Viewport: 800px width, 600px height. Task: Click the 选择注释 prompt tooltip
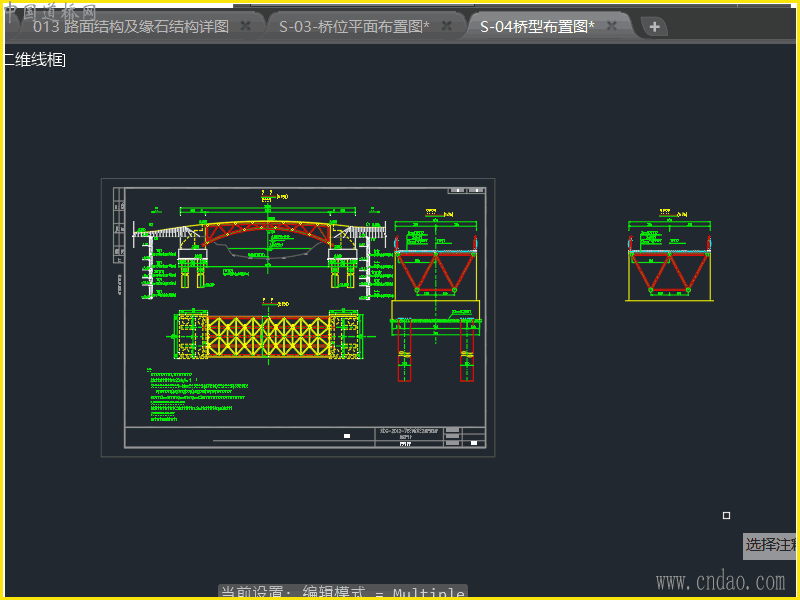point(771,545)
